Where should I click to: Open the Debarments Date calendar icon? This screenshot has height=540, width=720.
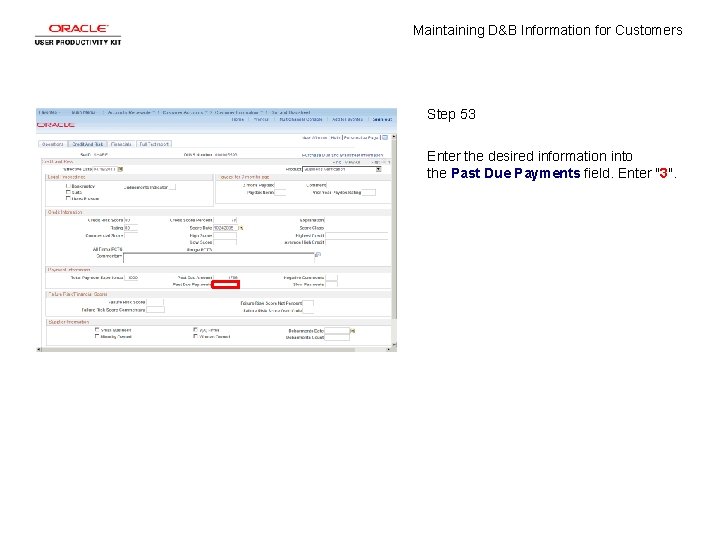[353, 331]
